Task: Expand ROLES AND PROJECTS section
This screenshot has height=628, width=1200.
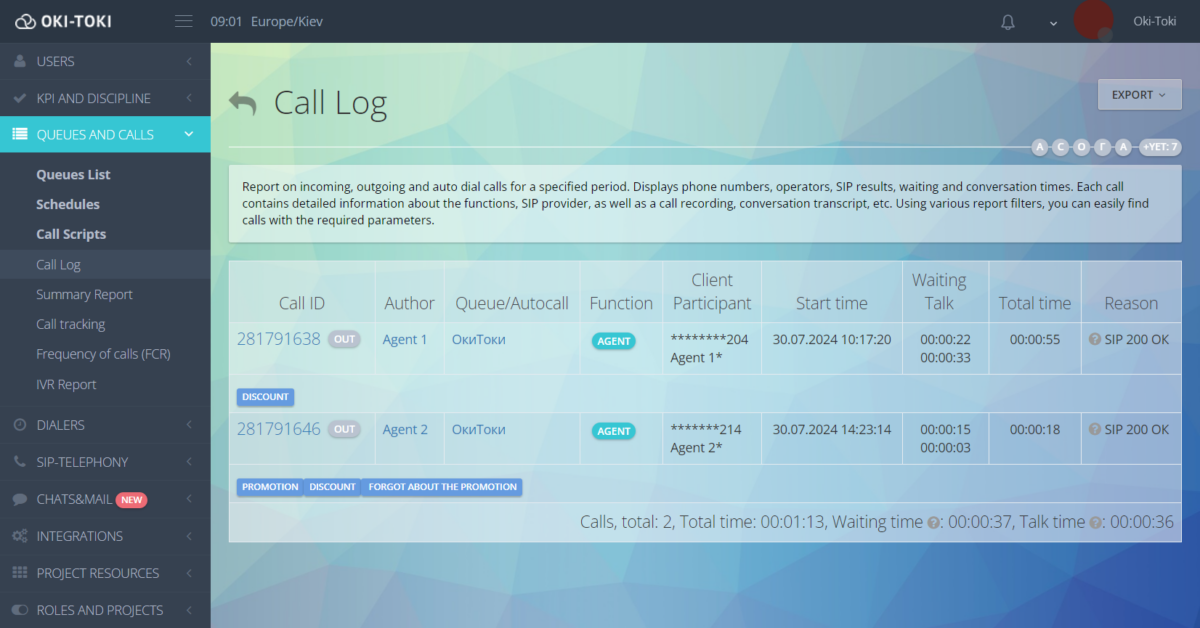Action: [105, 610]
